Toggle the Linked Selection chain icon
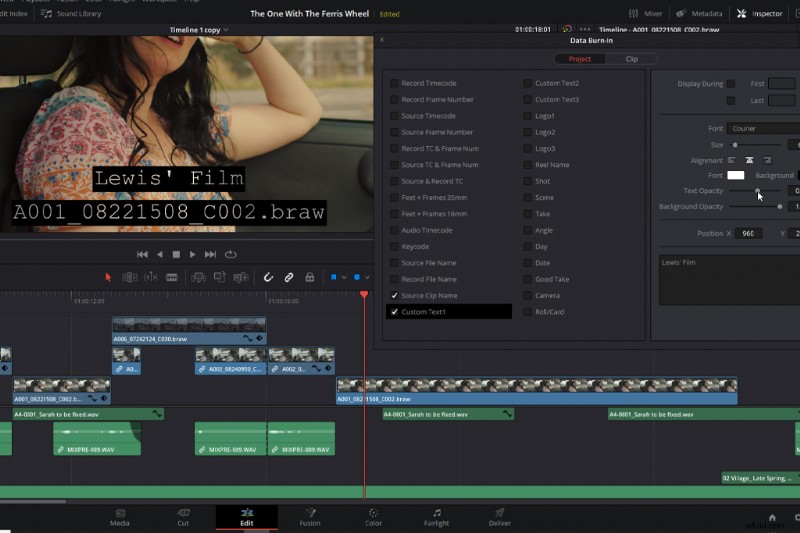This screenshot has height=533, width=800. pyautogui.click(x=289, y=277)
